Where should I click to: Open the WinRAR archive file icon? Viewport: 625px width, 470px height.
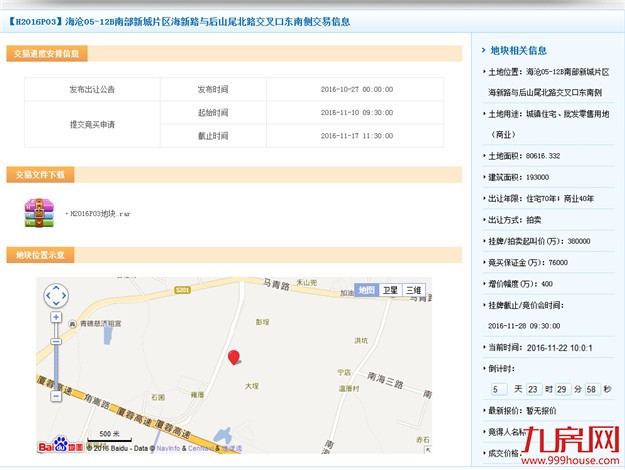39,213
